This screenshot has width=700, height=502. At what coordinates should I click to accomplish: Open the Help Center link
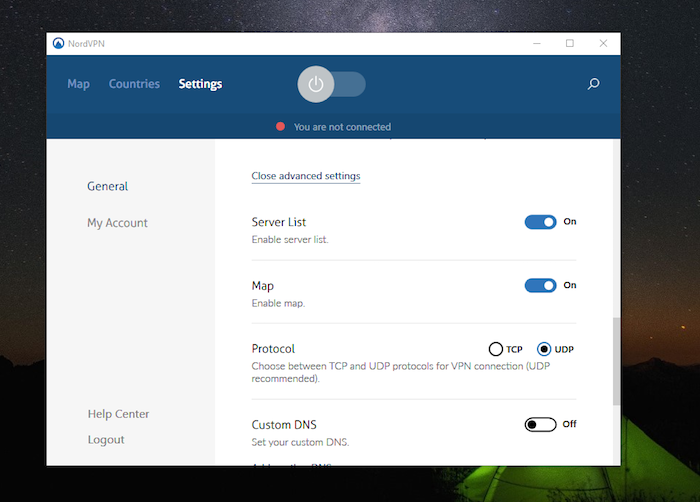(x=118, y=414)
